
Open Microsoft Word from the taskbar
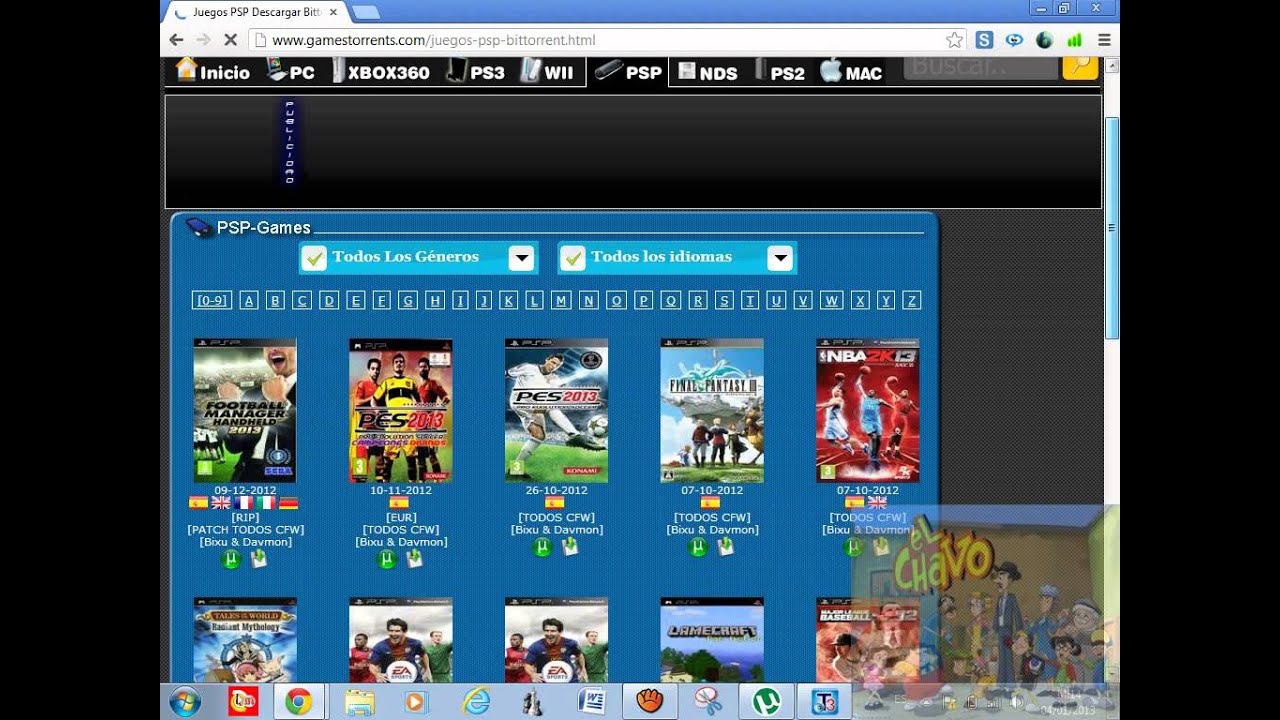(592, 702)
